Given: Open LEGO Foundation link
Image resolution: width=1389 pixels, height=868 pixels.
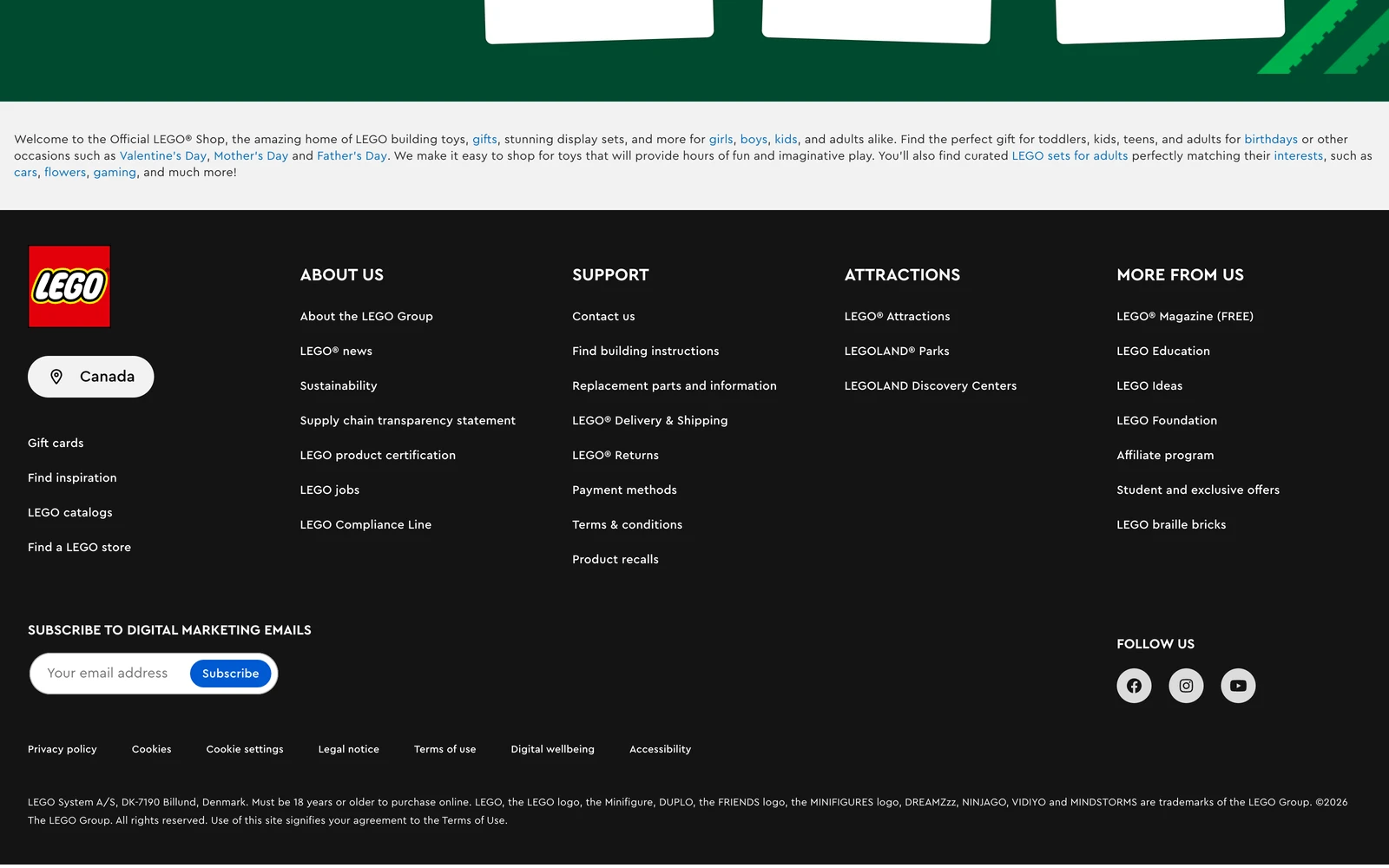Looking at the screenshot, I should [1167, 420].
